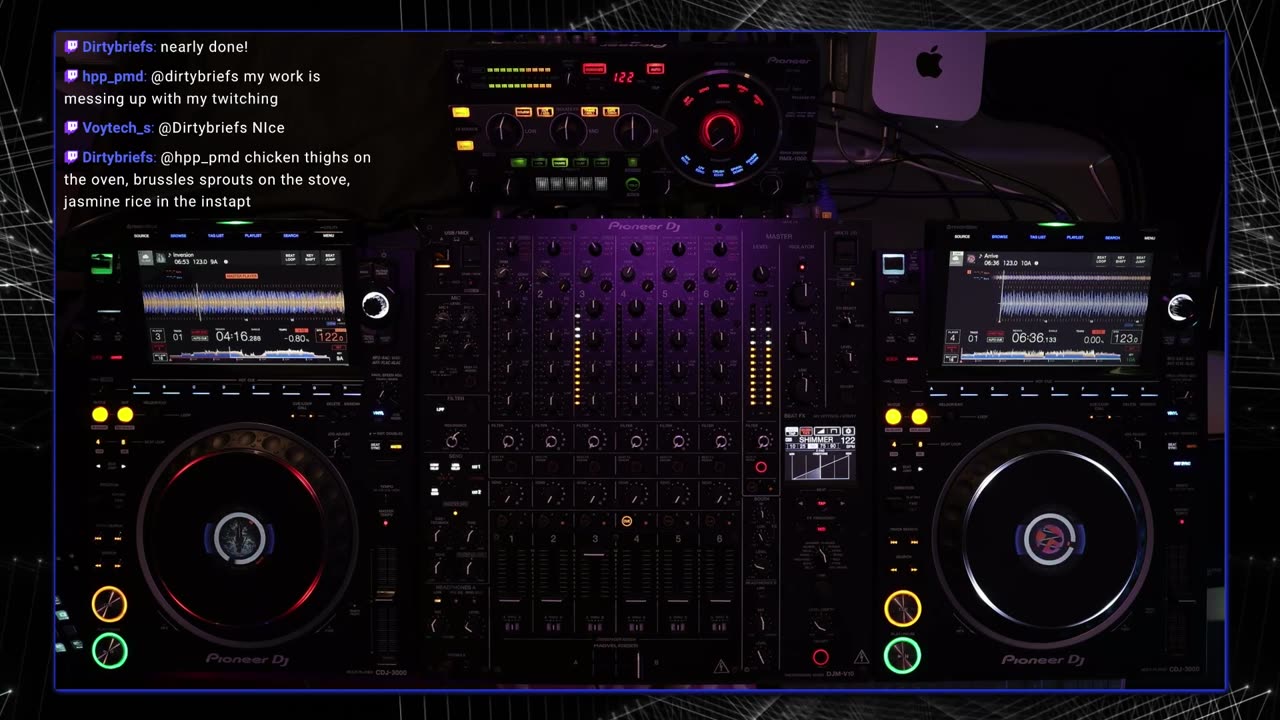This screenshot has width=1280, height=720.
Task: Click the 122.0 BPM readout on left deck
Action: coord(330,338)
